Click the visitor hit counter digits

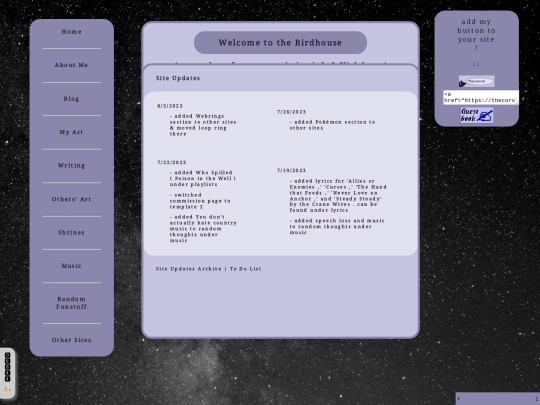coord(7,367)
